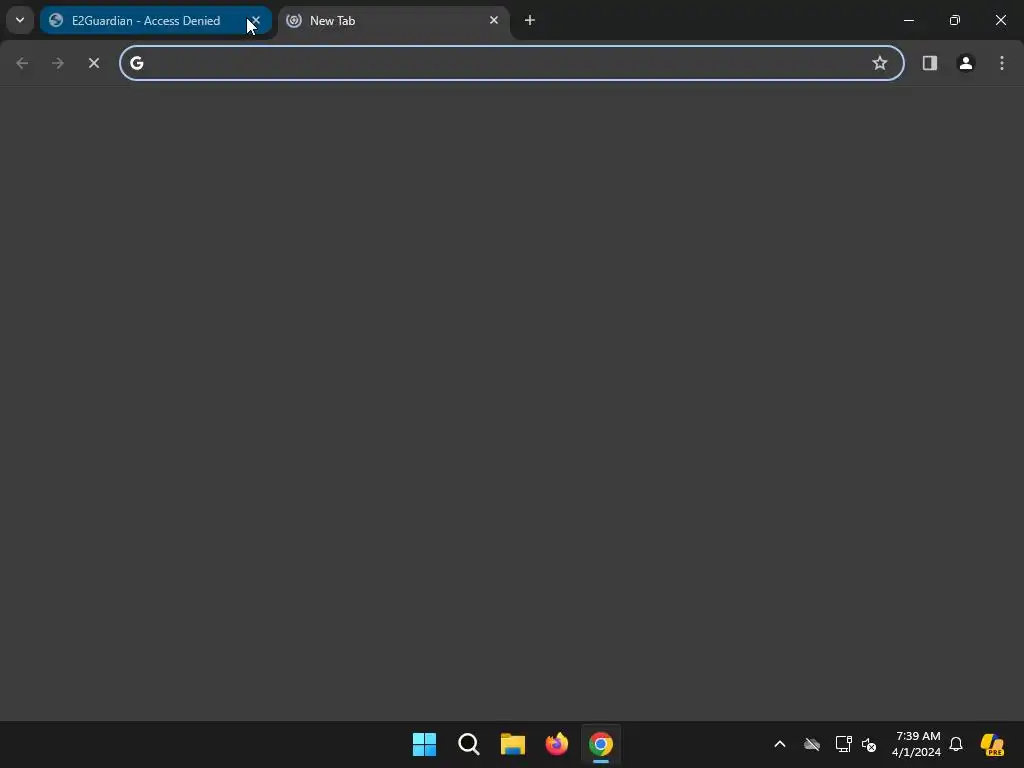Open clock showing 7:39 AM 4/1/2024
This screenshot has width=1024, height=768.
(x=916, y=744)
